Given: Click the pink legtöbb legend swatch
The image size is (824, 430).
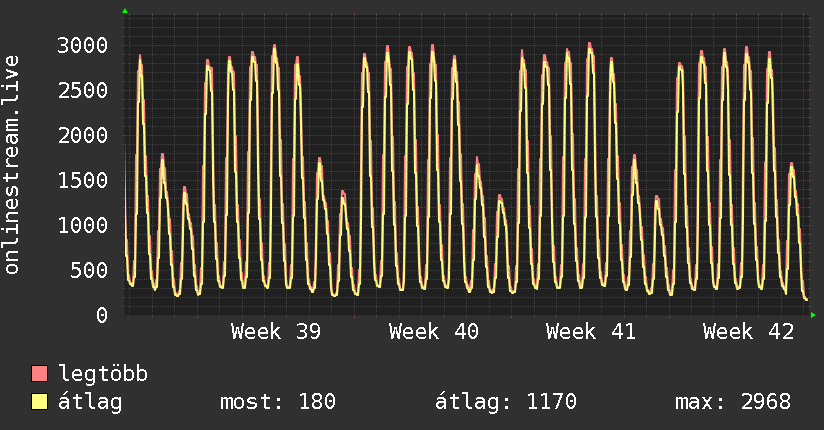Looking at the screenshot, I should 39,373.
